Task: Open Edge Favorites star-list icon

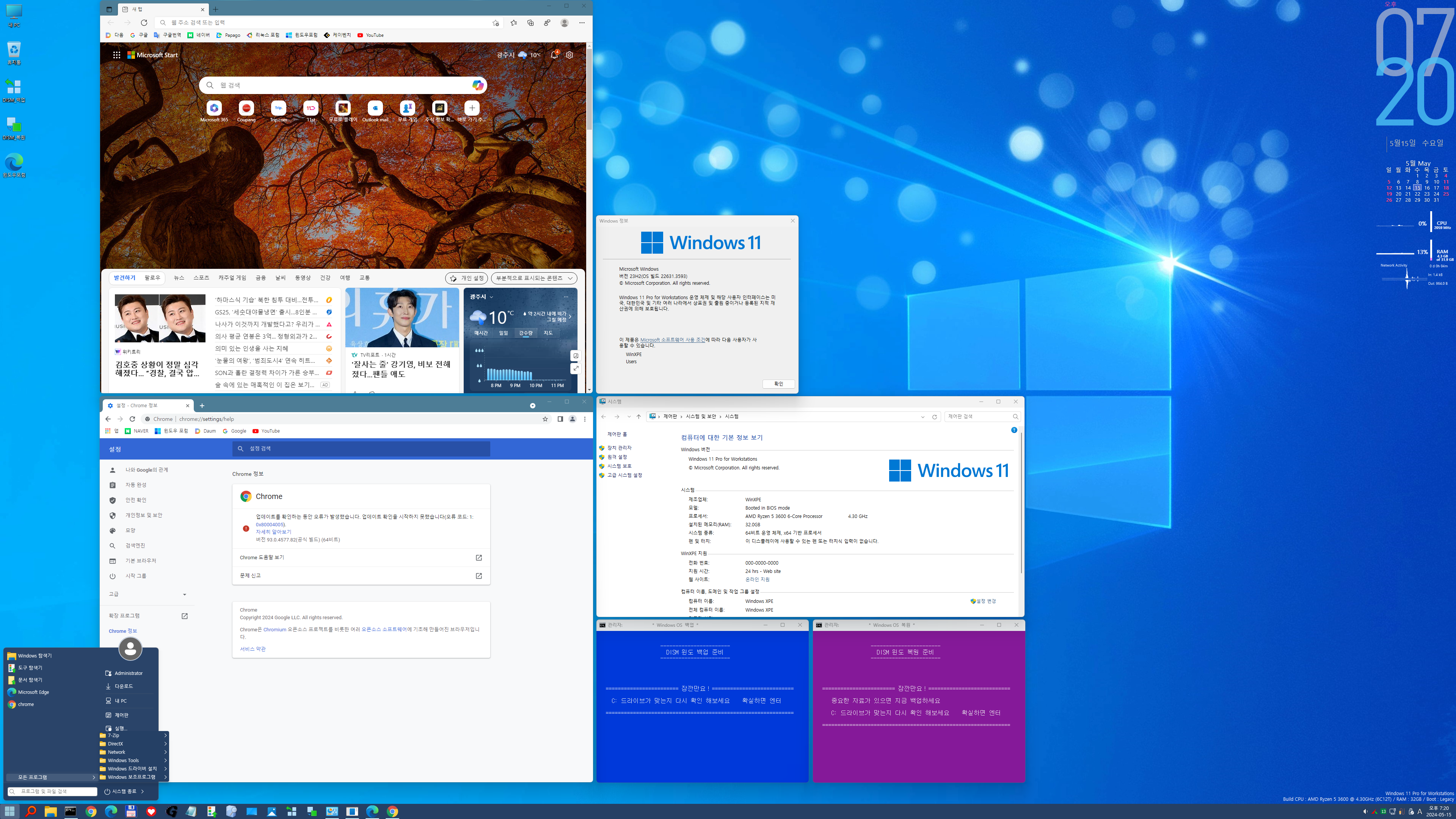Action: [513, 23]
